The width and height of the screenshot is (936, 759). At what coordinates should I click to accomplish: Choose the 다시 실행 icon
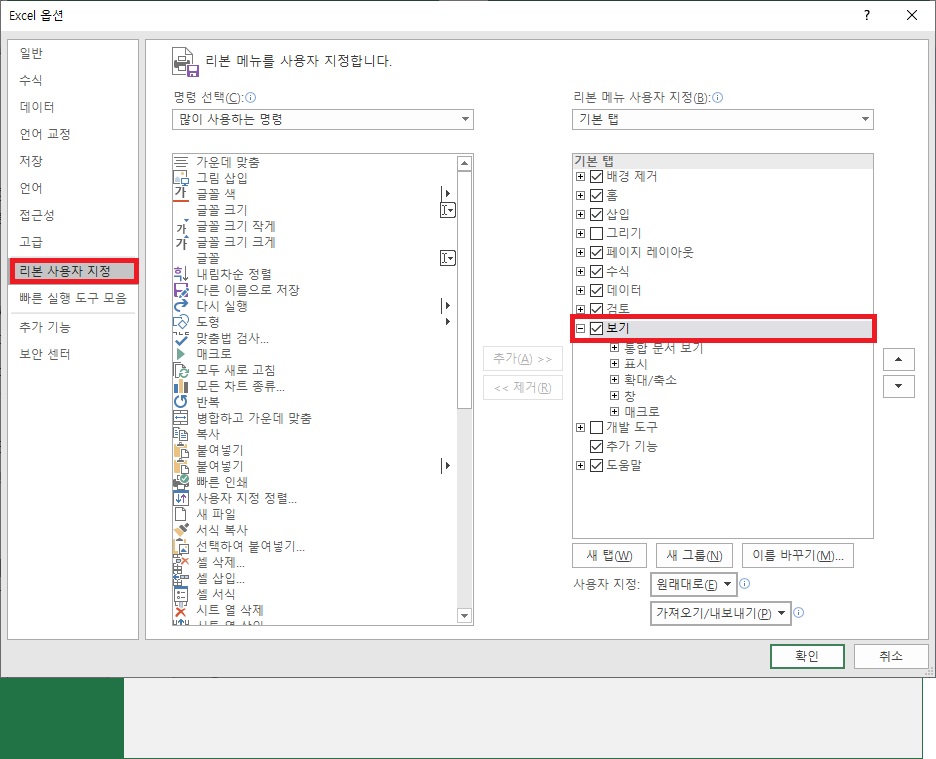click(180, 306)
